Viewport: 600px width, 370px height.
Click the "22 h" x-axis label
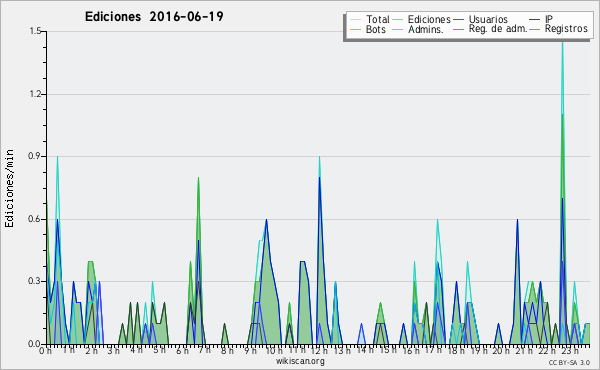(546, 350)
